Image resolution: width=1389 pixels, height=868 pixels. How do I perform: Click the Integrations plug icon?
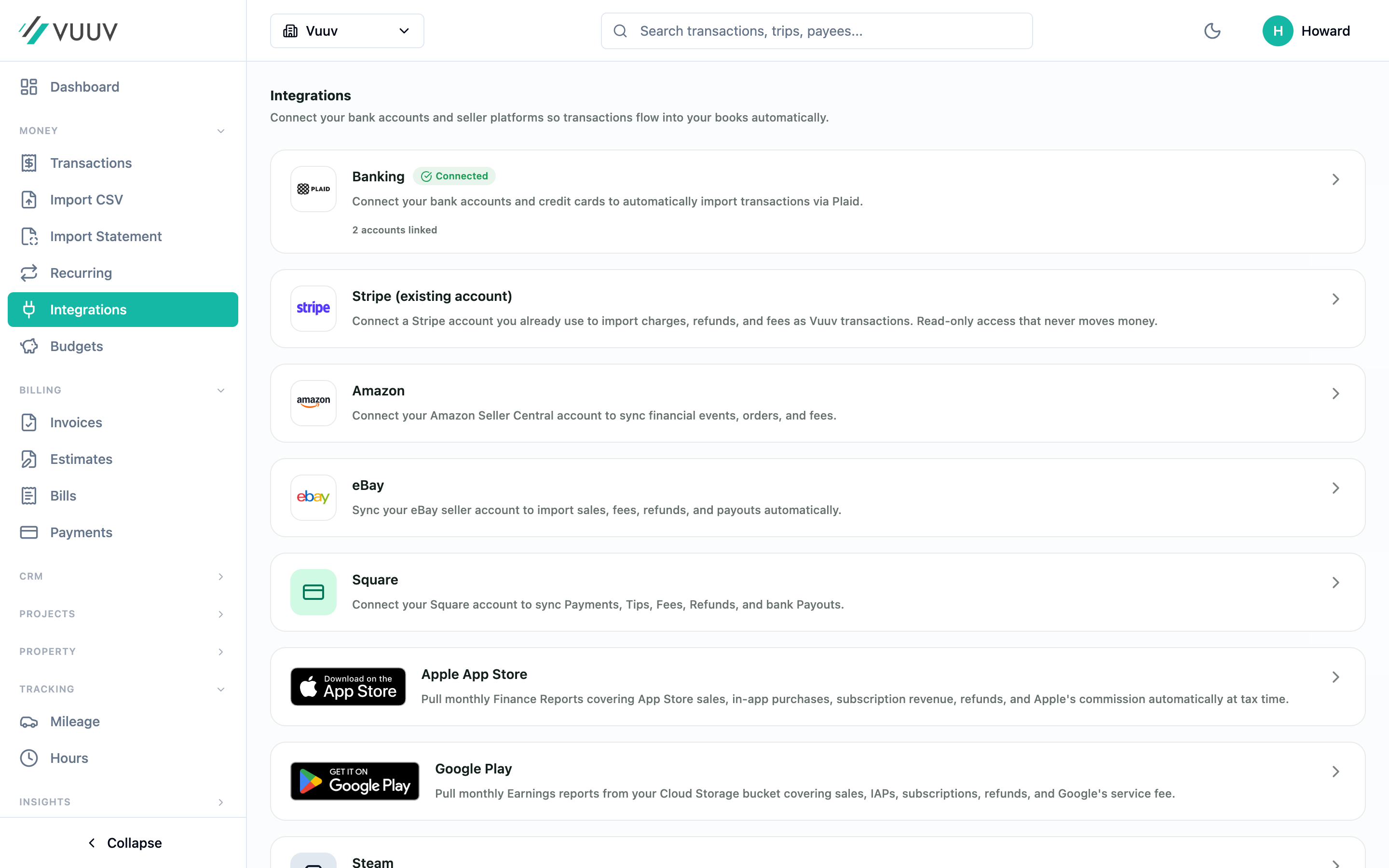29,310
